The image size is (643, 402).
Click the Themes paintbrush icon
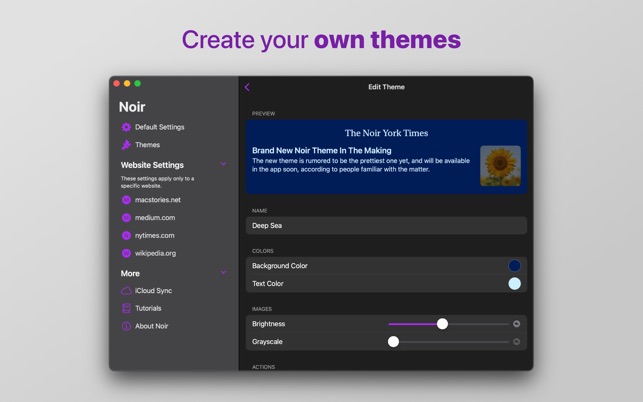point(126,145)
